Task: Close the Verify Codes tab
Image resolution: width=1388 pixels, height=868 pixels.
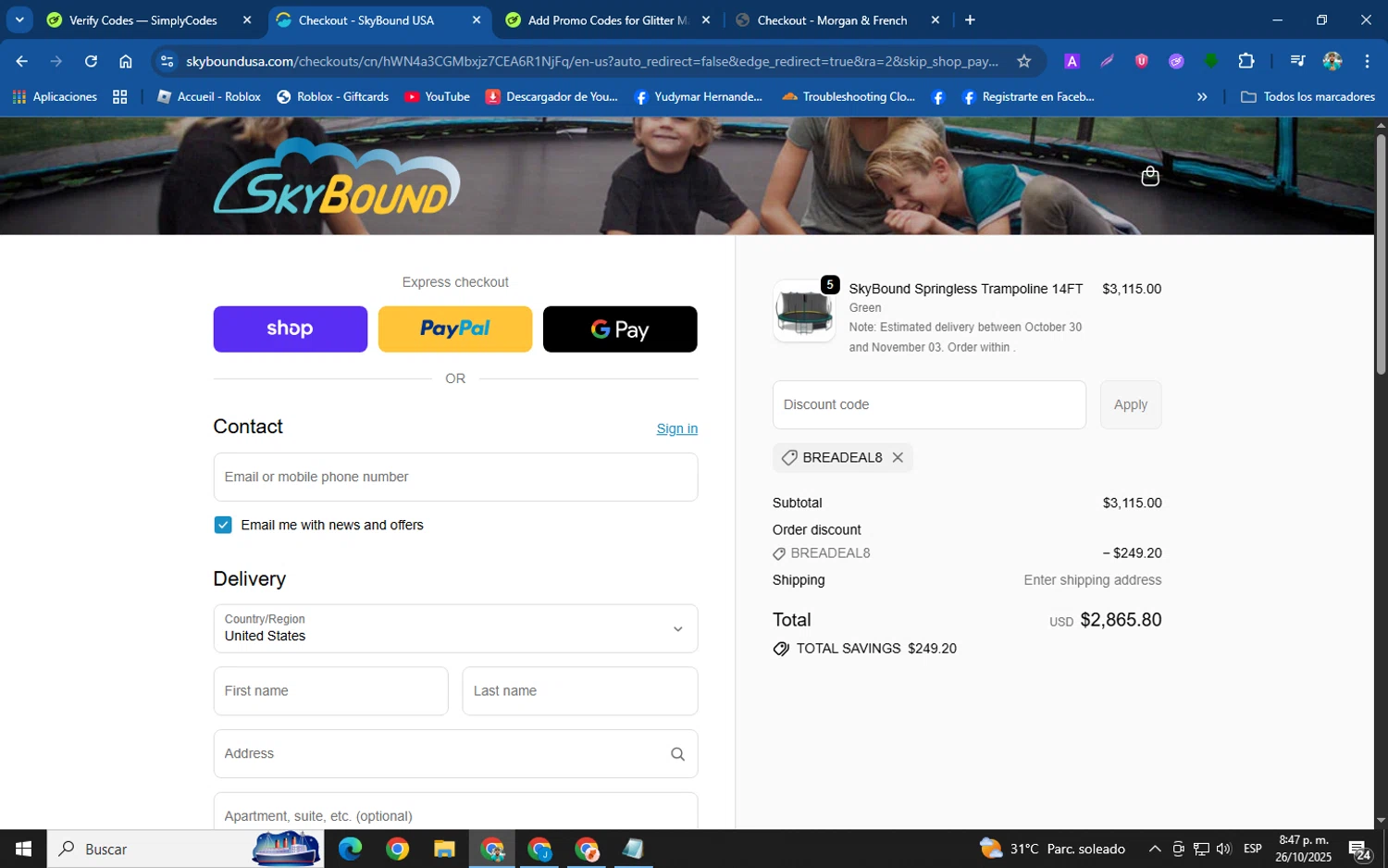Action: point(247,20)
